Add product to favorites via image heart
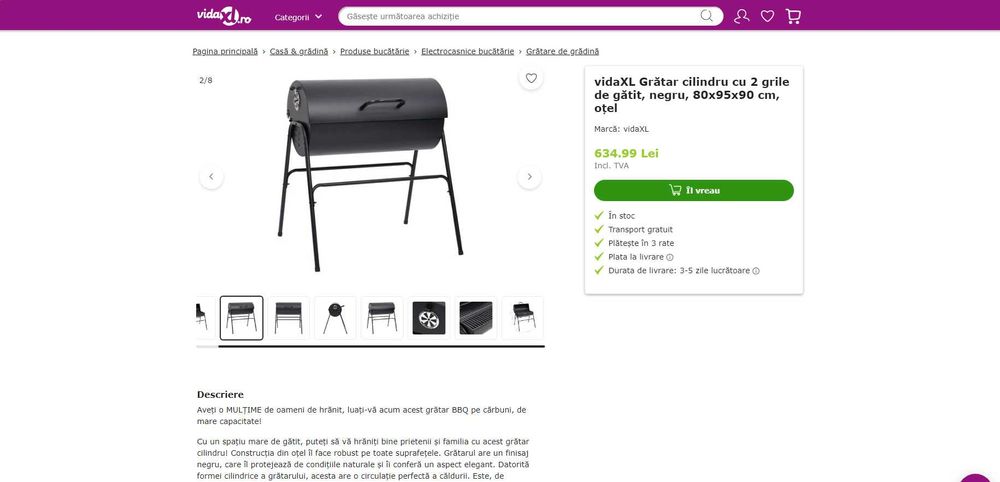The width and height of the screenshot is (1000, 482). pos(531,78)
